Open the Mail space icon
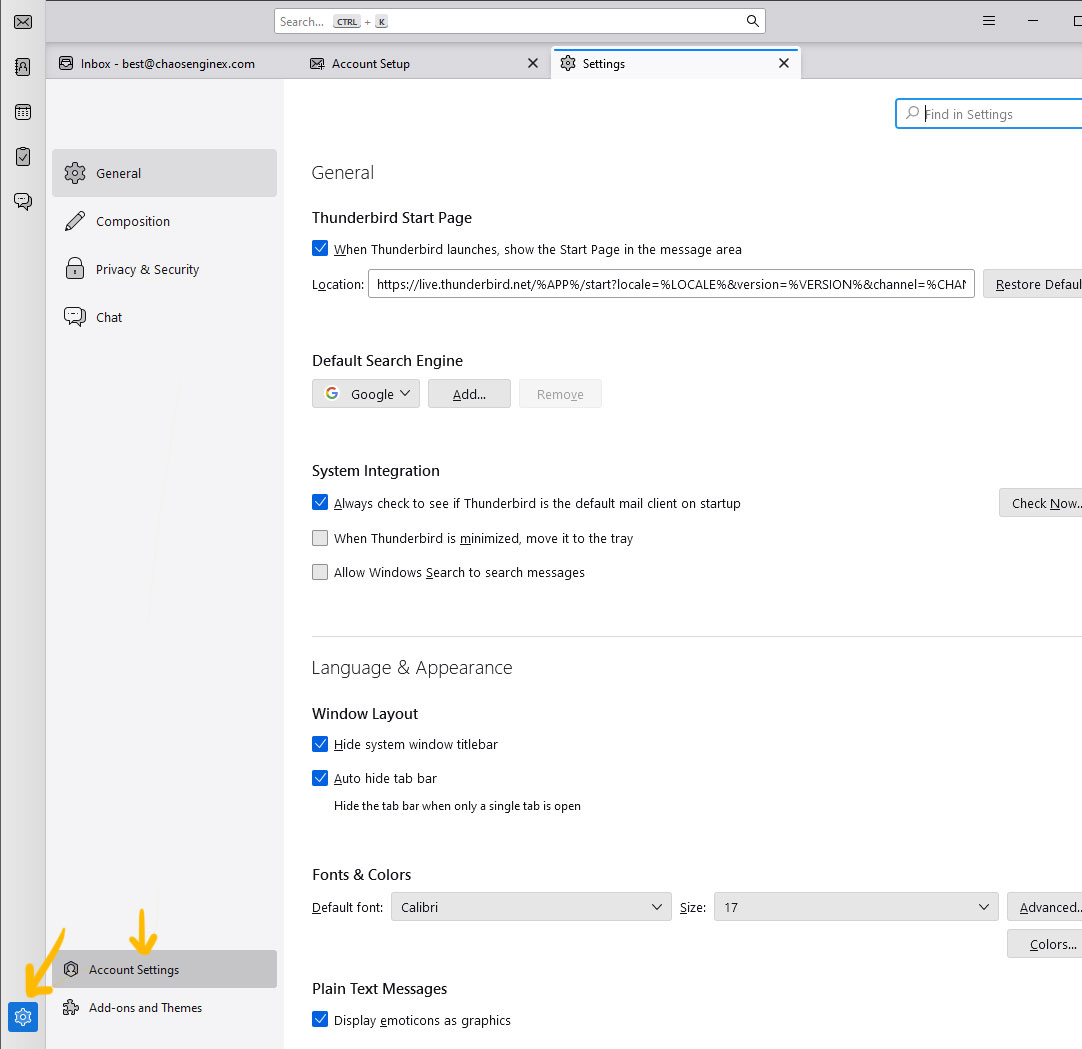 point(22,22)
